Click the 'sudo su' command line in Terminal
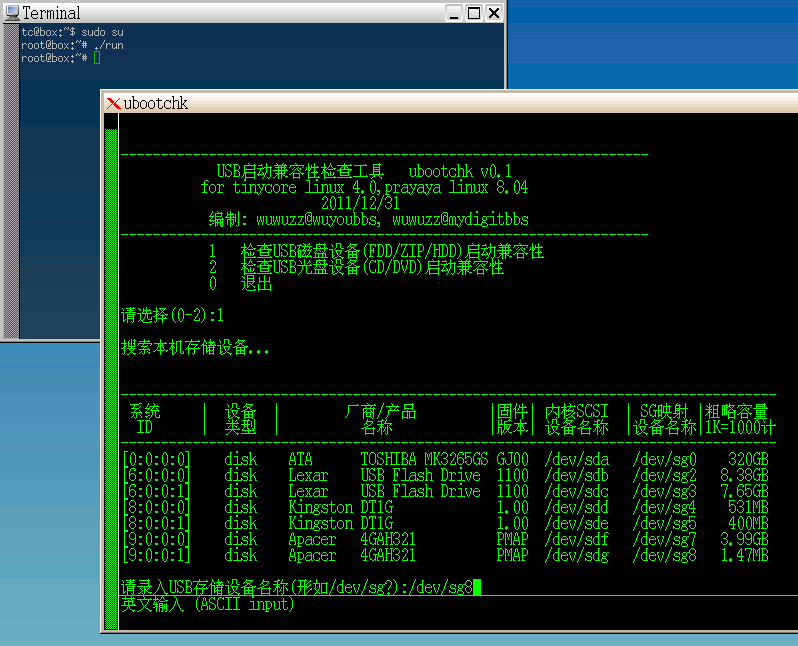Screen dimensions: 798x646 (x=72, y=32)
